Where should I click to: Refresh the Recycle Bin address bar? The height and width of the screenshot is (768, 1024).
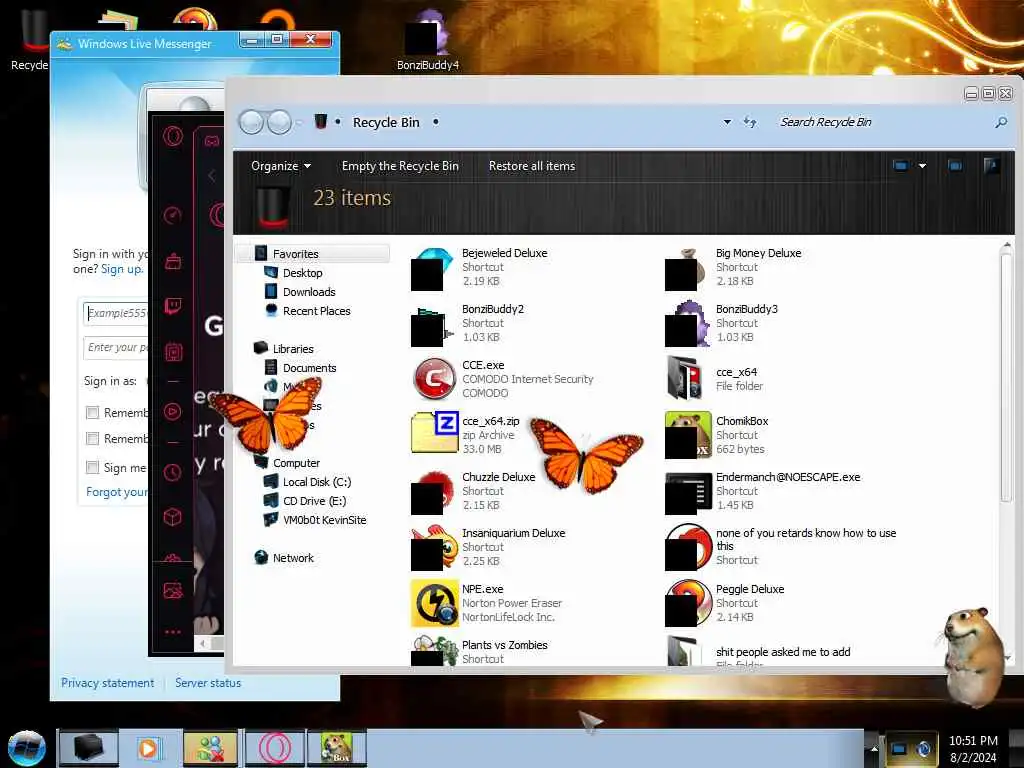(750, 122)
